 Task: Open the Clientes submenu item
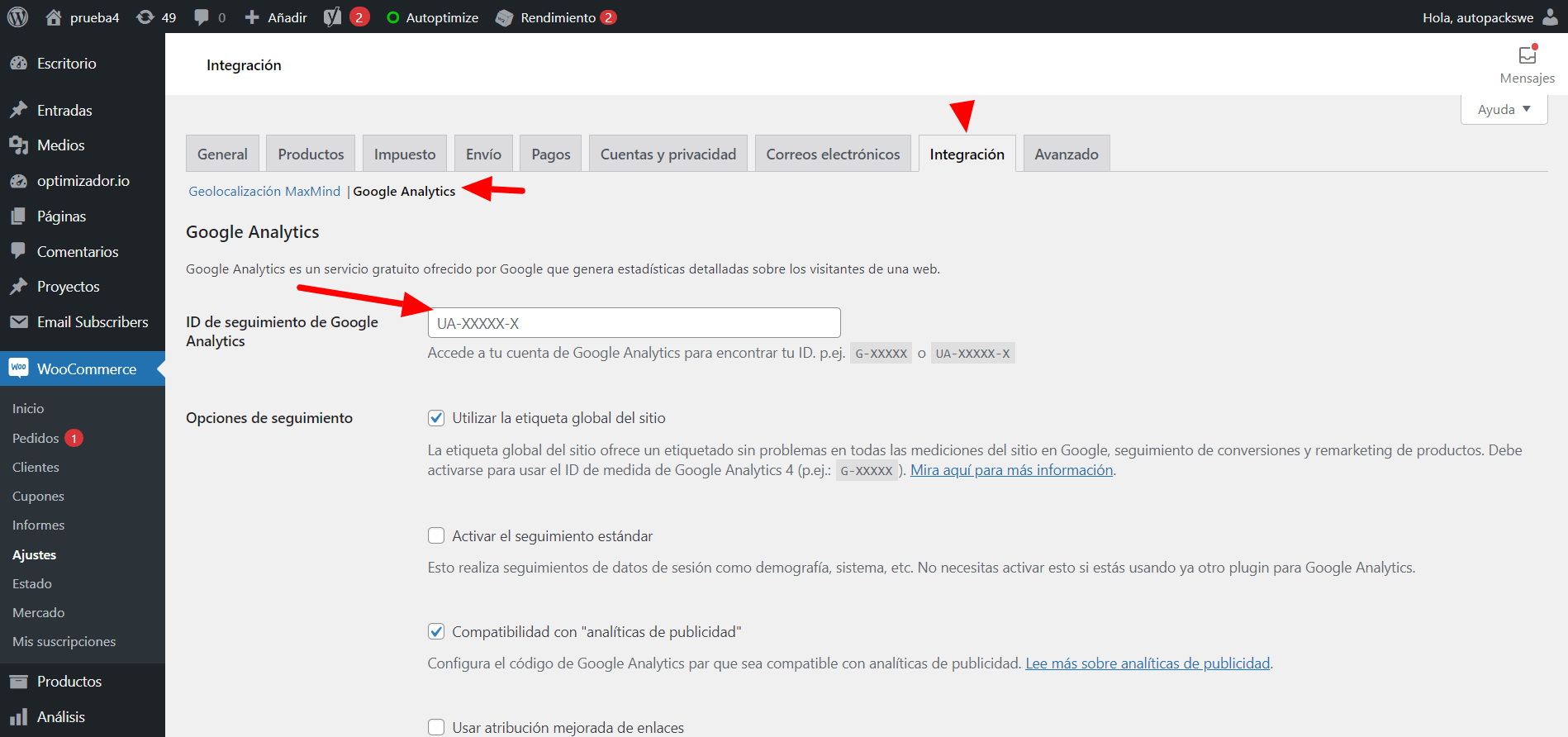pyautogui.click(x=36, y=467)
